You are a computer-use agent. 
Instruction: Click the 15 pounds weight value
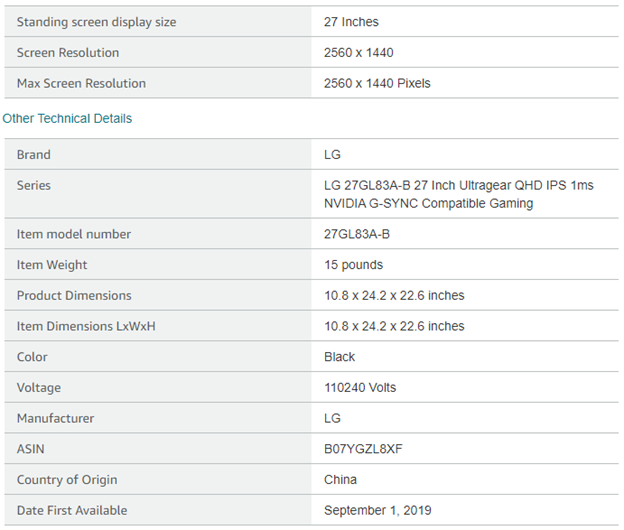353,265
